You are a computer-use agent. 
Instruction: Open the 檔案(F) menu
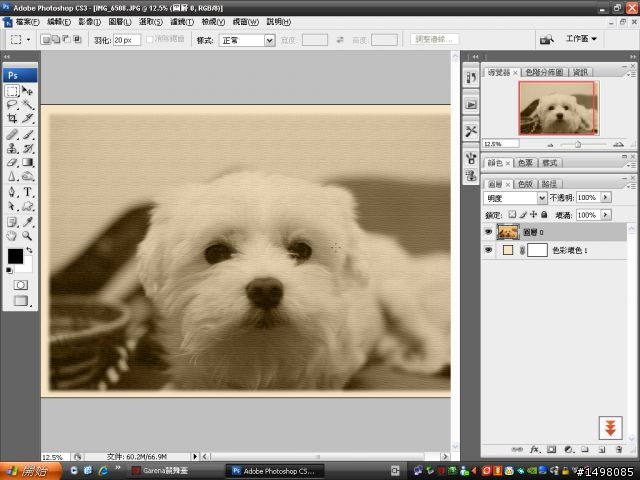[x=27, y=22]
